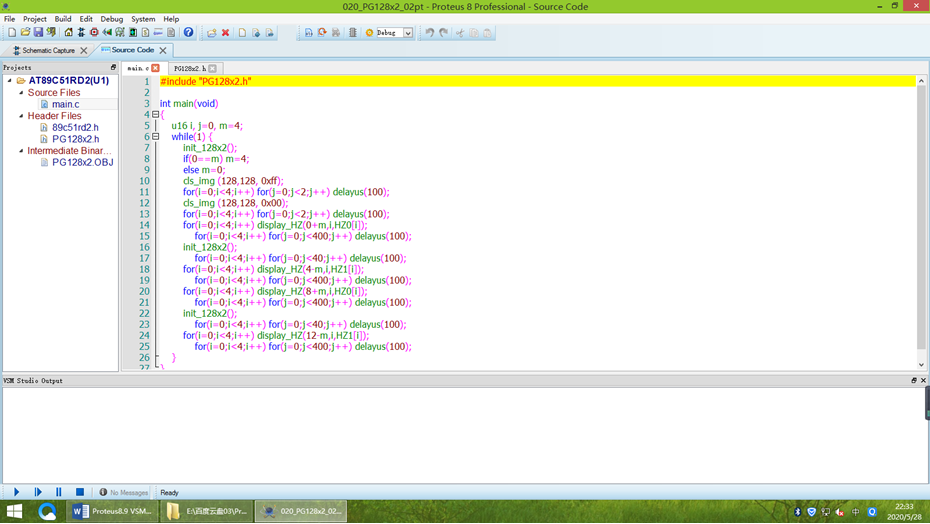Click the orange icon beside Debug dropdown
This screenshot has height=524, width=930.
(370, 33)
